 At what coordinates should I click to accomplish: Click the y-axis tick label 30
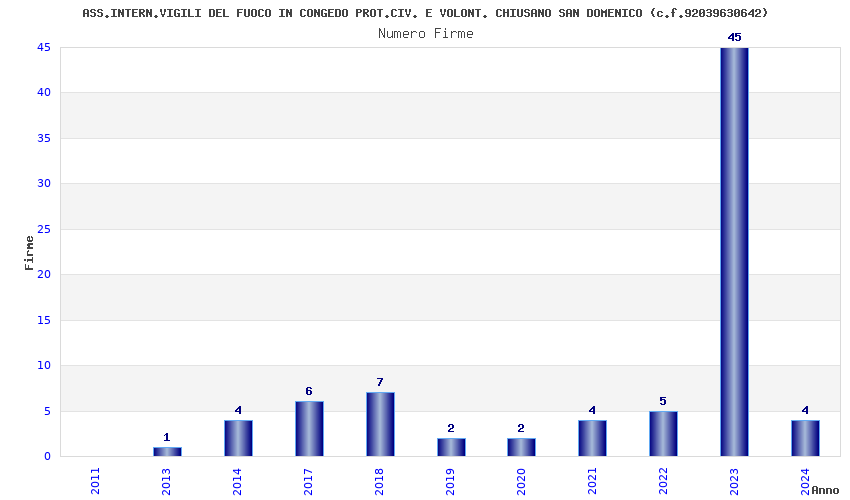click(x=44, y=183)
